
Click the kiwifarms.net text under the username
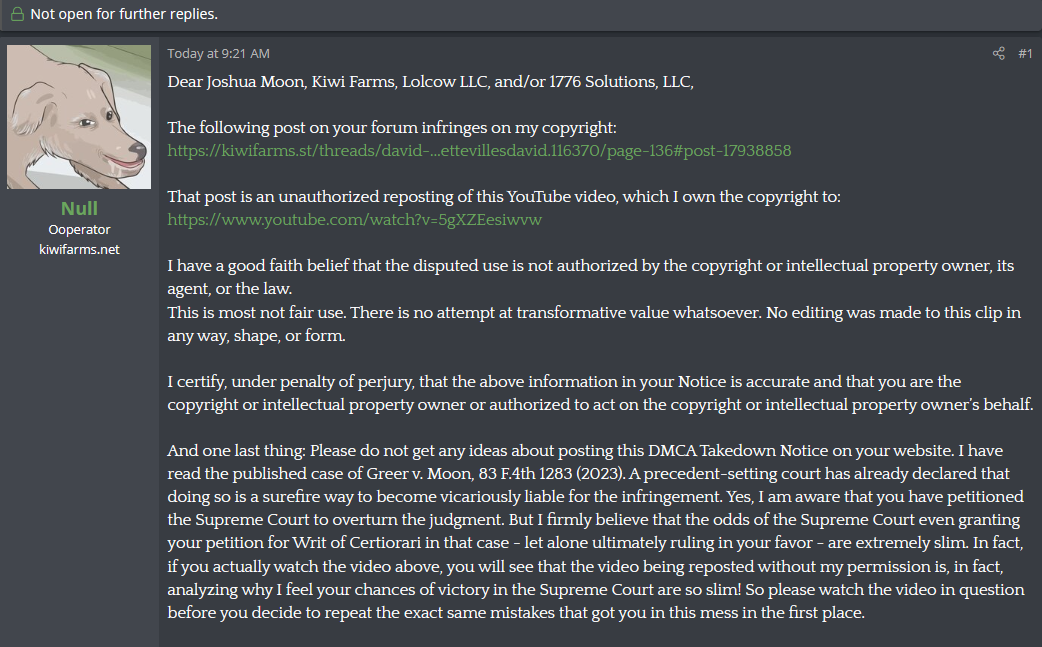(79, 249)
